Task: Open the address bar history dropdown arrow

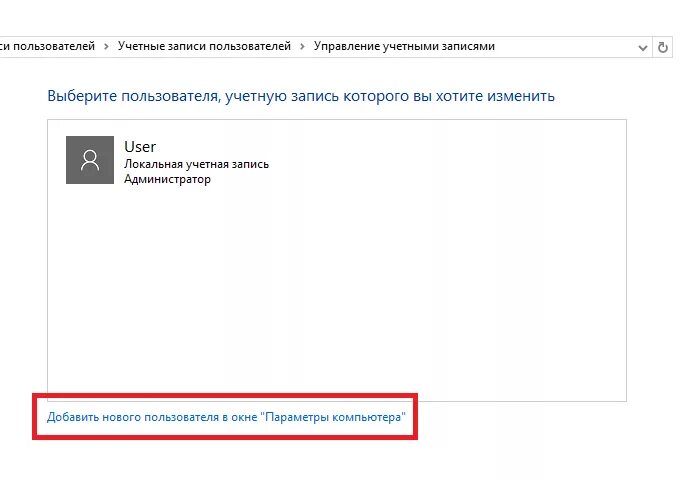Action: pyautogui.click(x=643, y=48)
